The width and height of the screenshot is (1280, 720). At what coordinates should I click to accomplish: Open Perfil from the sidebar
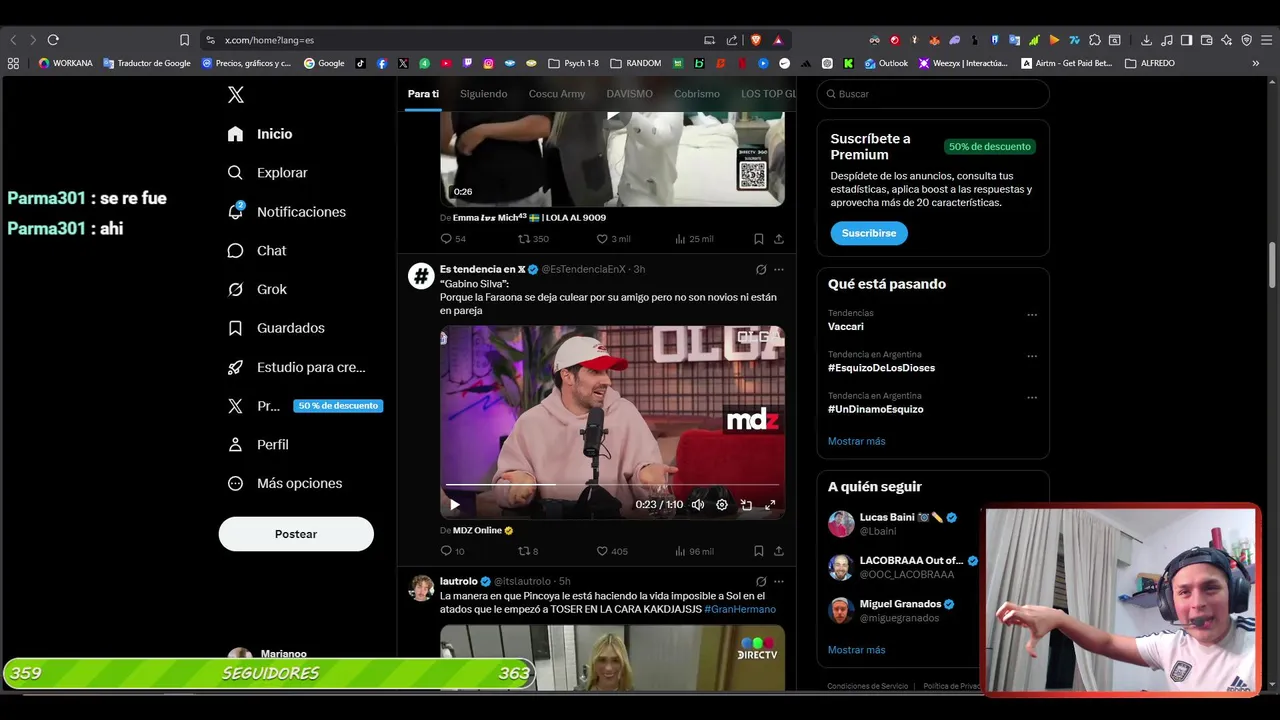[x=258, y=445]
